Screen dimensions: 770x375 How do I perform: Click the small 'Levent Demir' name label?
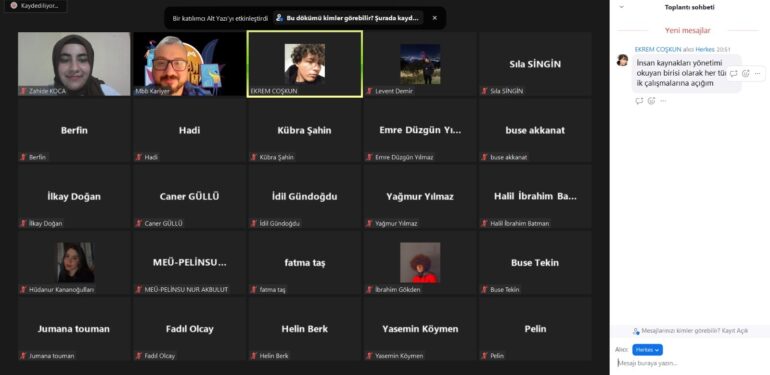pos(394,91)
